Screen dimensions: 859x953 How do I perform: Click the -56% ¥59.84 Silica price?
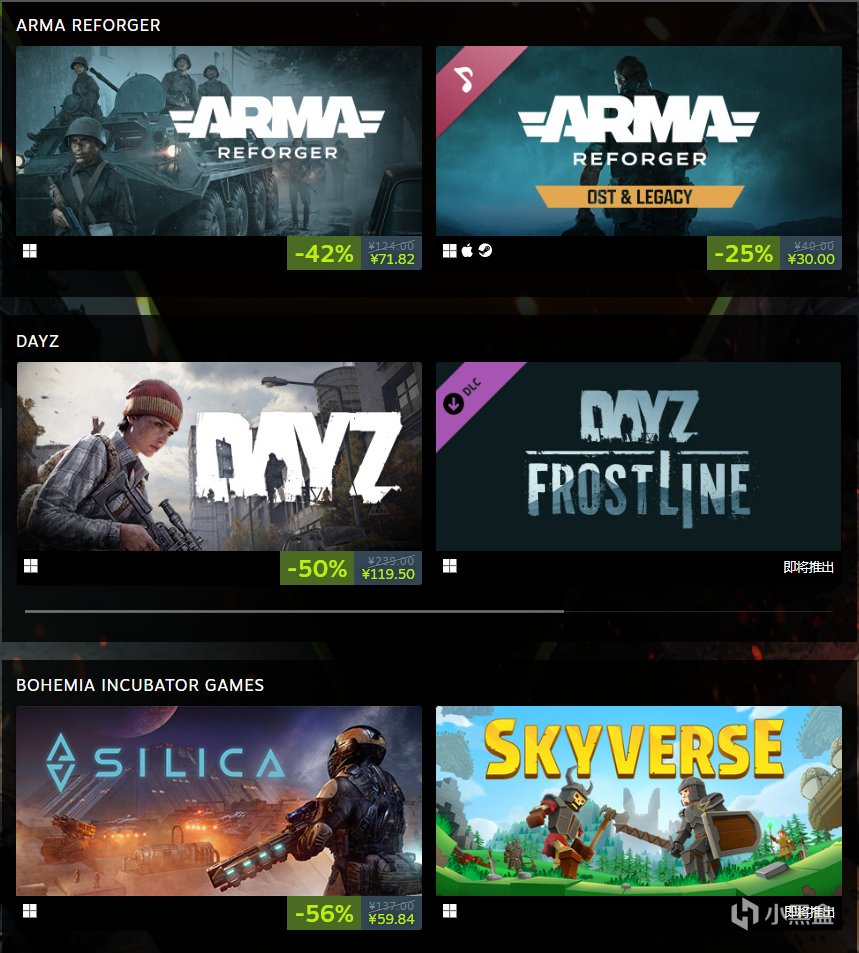coord(354,913)
